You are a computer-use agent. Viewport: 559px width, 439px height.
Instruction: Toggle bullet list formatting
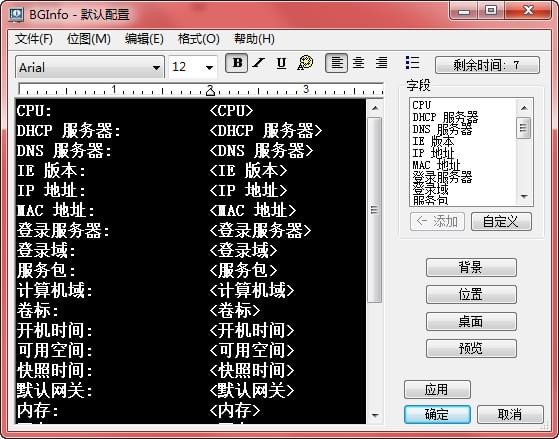tap(412, 63)
